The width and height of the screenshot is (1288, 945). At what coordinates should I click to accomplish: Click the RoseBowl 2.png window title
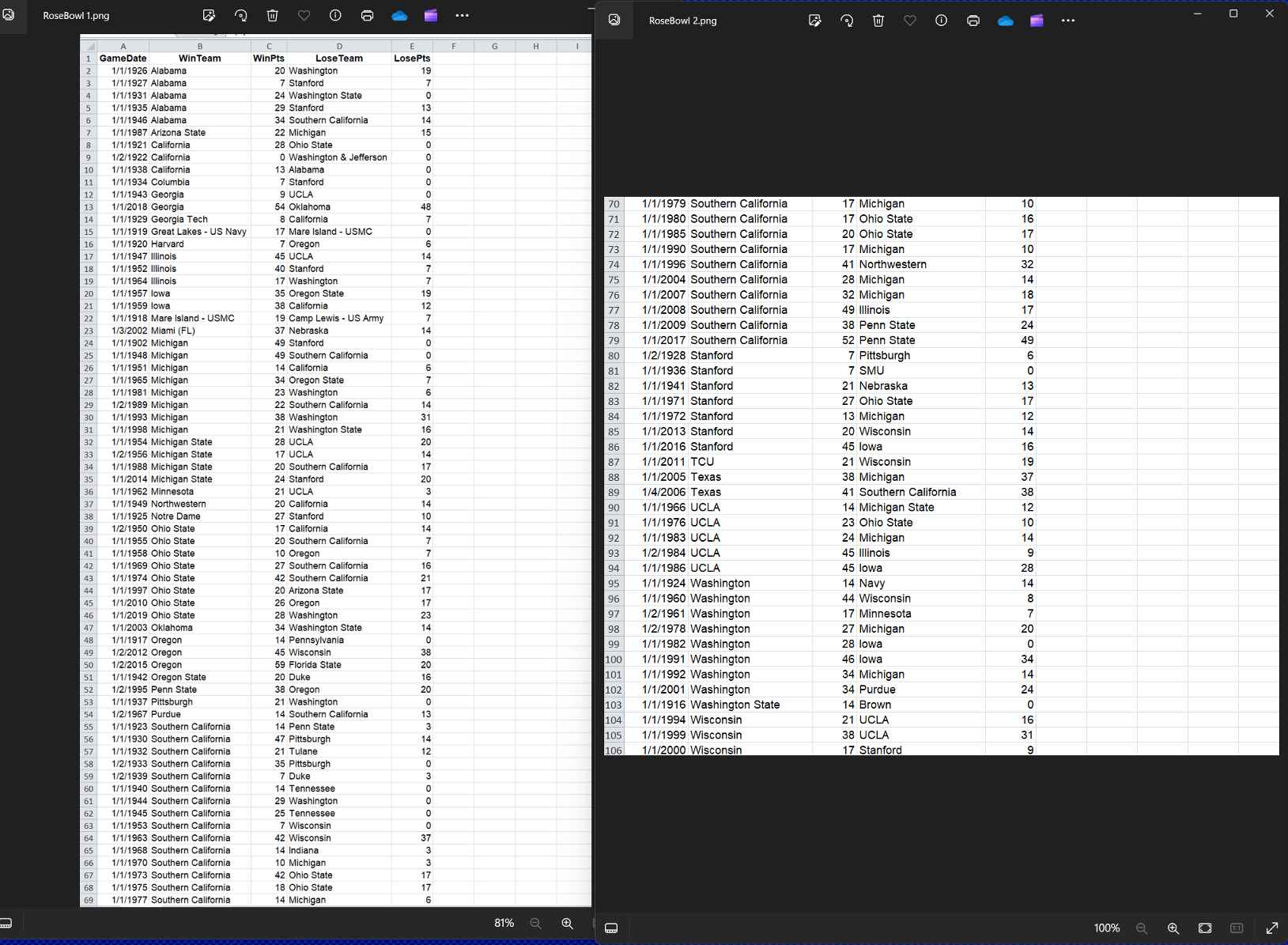683,21
